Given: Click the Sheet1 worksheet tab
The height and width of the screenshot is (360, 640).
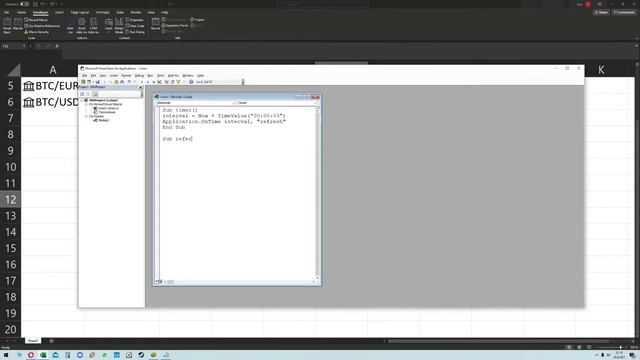Looking at the screenshot, I should click(33, 341).
